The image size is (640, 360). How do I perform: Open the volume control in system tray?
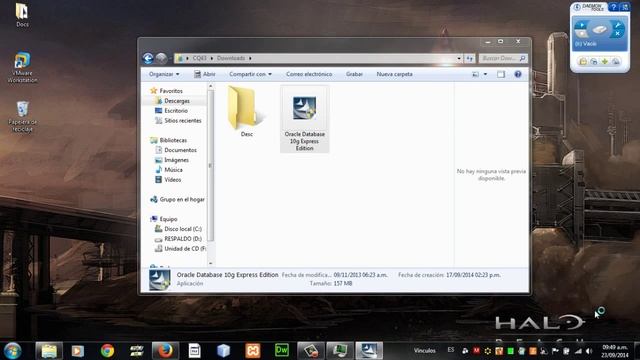(x=588, y=351)
